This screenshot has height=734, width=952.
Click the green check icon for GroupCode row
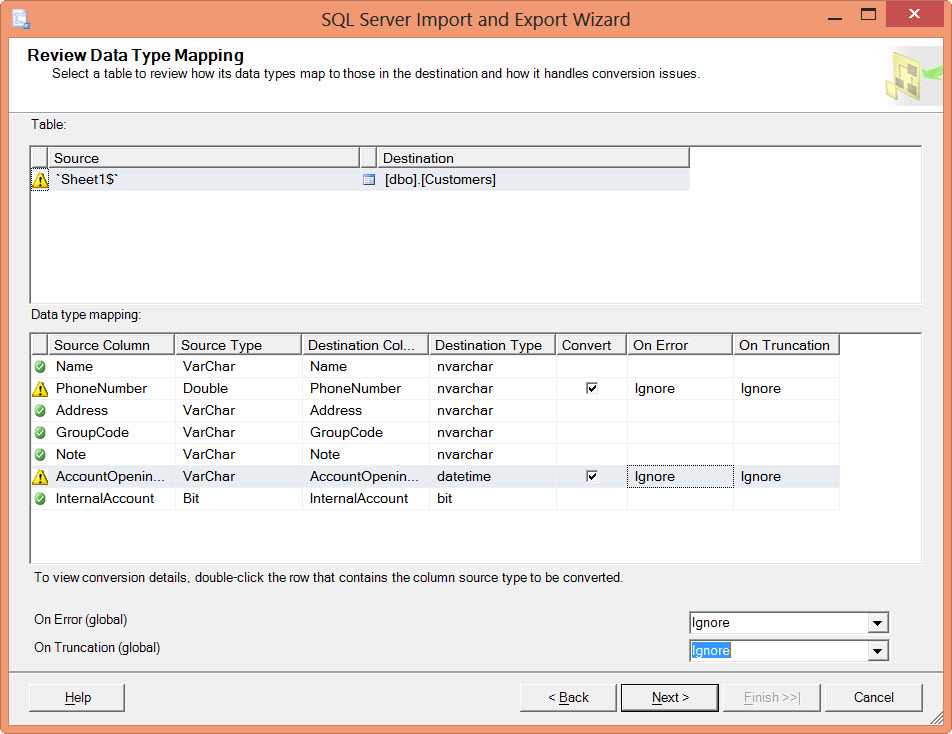coord(40,433)
